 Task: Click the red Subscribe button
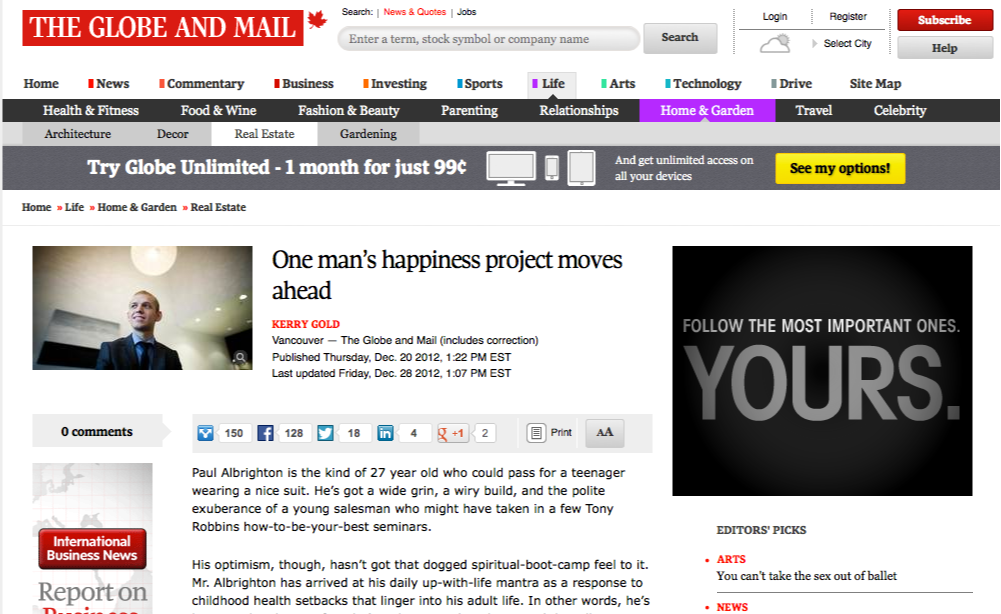(945, 20)
